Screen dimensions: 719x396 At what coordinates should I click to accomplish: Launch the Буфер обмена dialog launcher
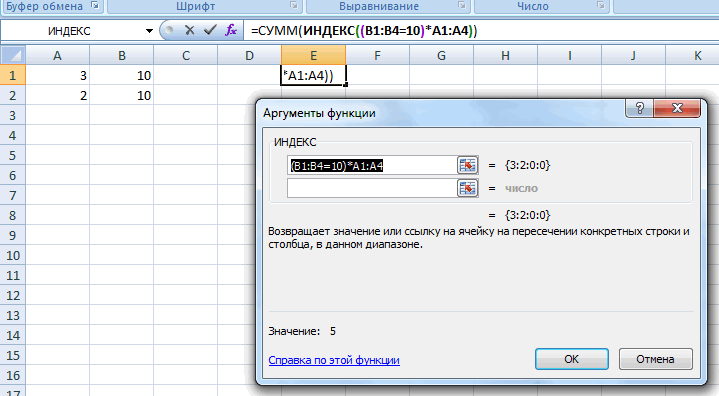[x=95, y=6]
